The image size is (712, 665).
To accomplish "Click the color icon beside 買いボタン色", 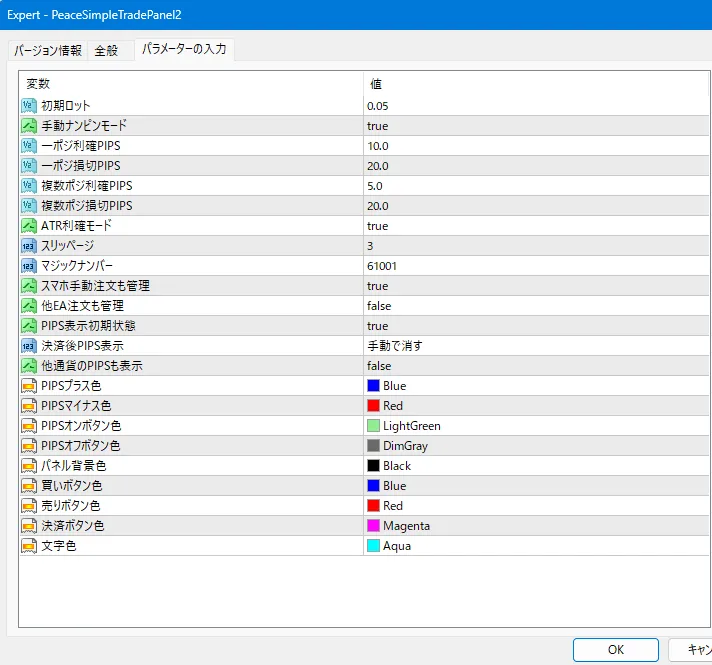I will [x=29, y=486].
